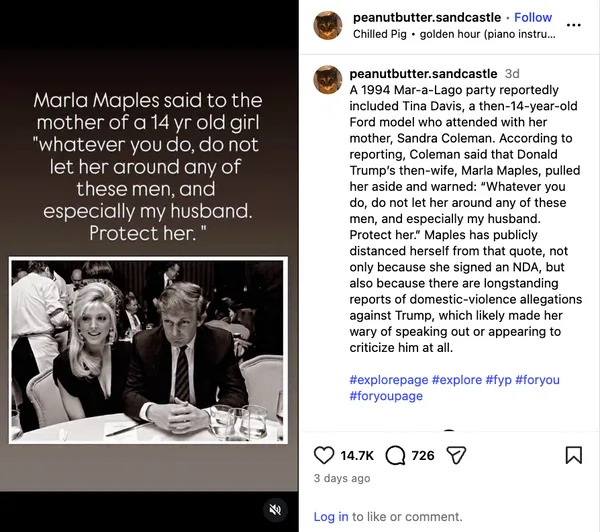Open the #foryou hashtag
The width and height of the screenshot is (600, 532).
[x=537, y=380]
